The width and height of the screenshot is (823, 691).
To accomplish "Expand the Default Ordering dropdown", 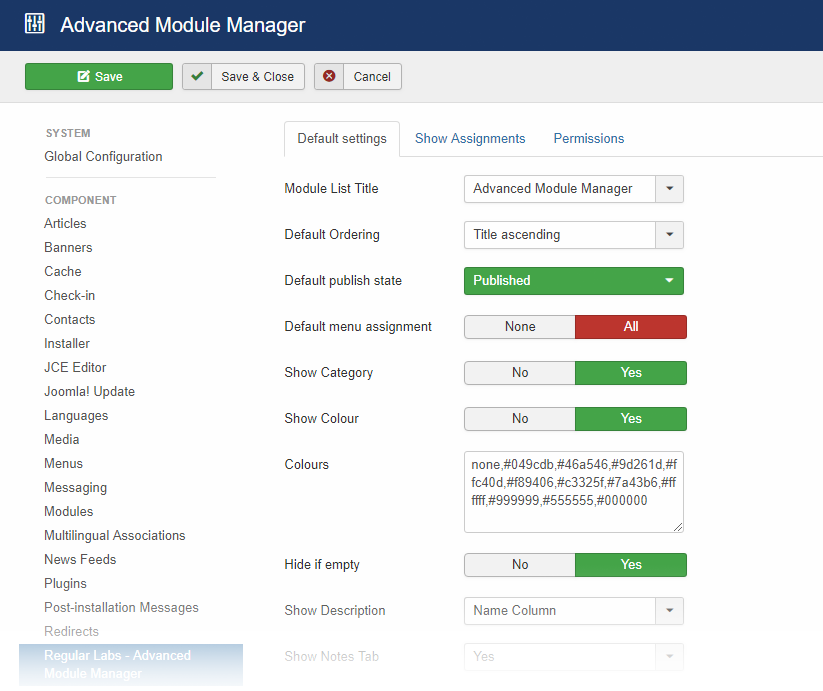I will click(669, 235).
